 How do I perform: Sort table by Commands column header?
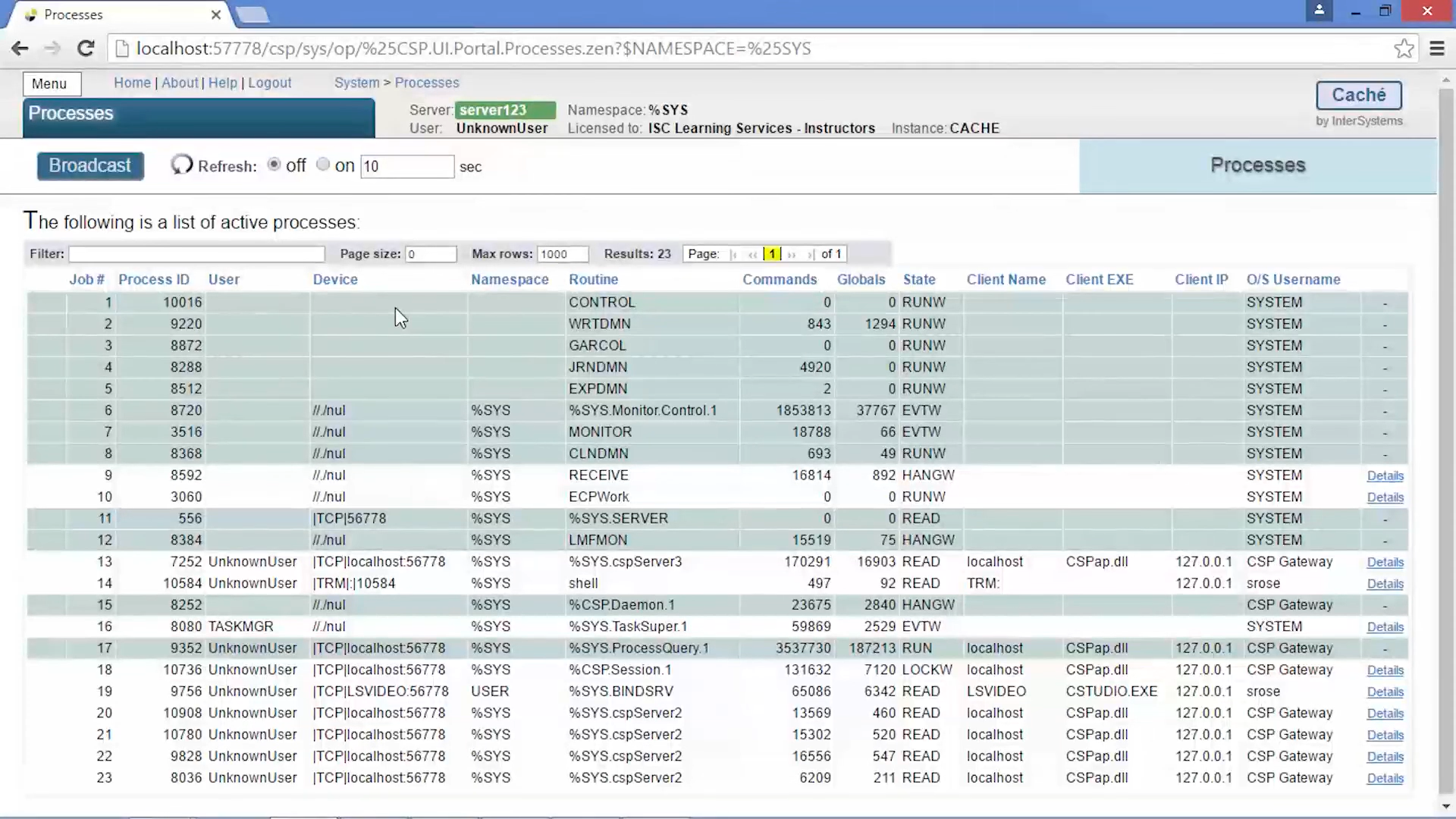(780, 280)
